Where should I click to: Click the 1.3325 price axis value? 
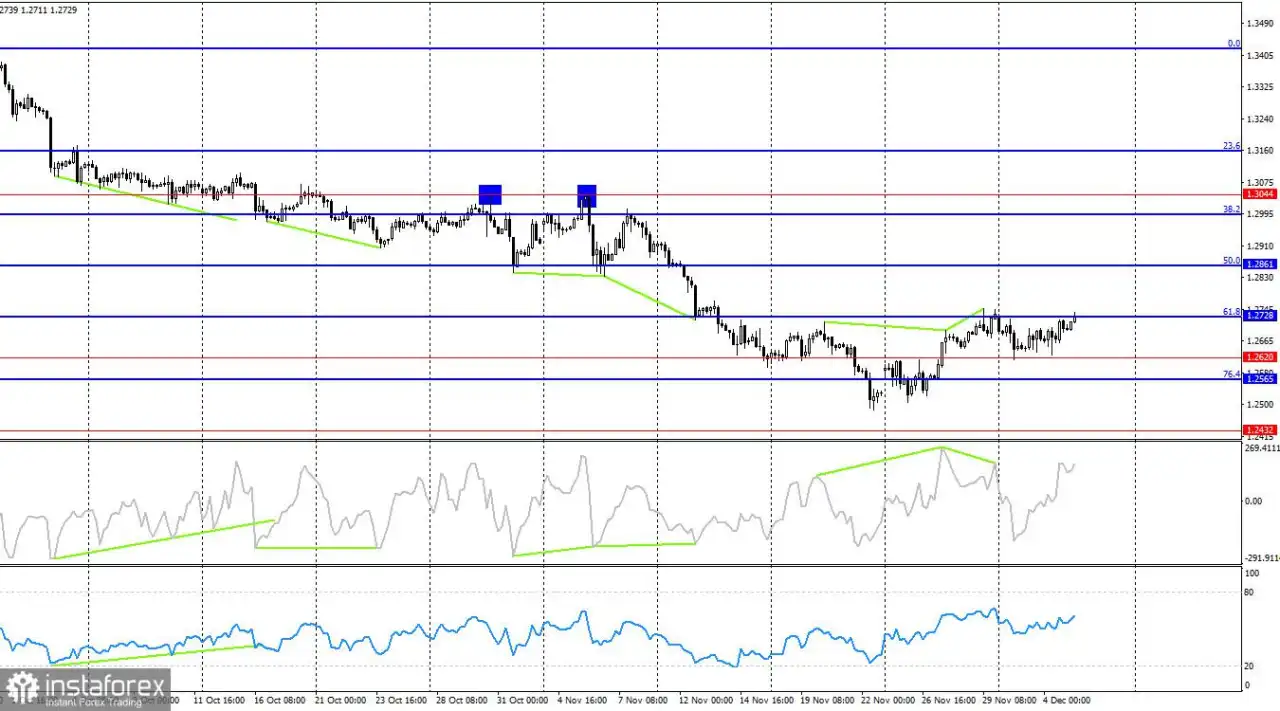click(1258, 87)
